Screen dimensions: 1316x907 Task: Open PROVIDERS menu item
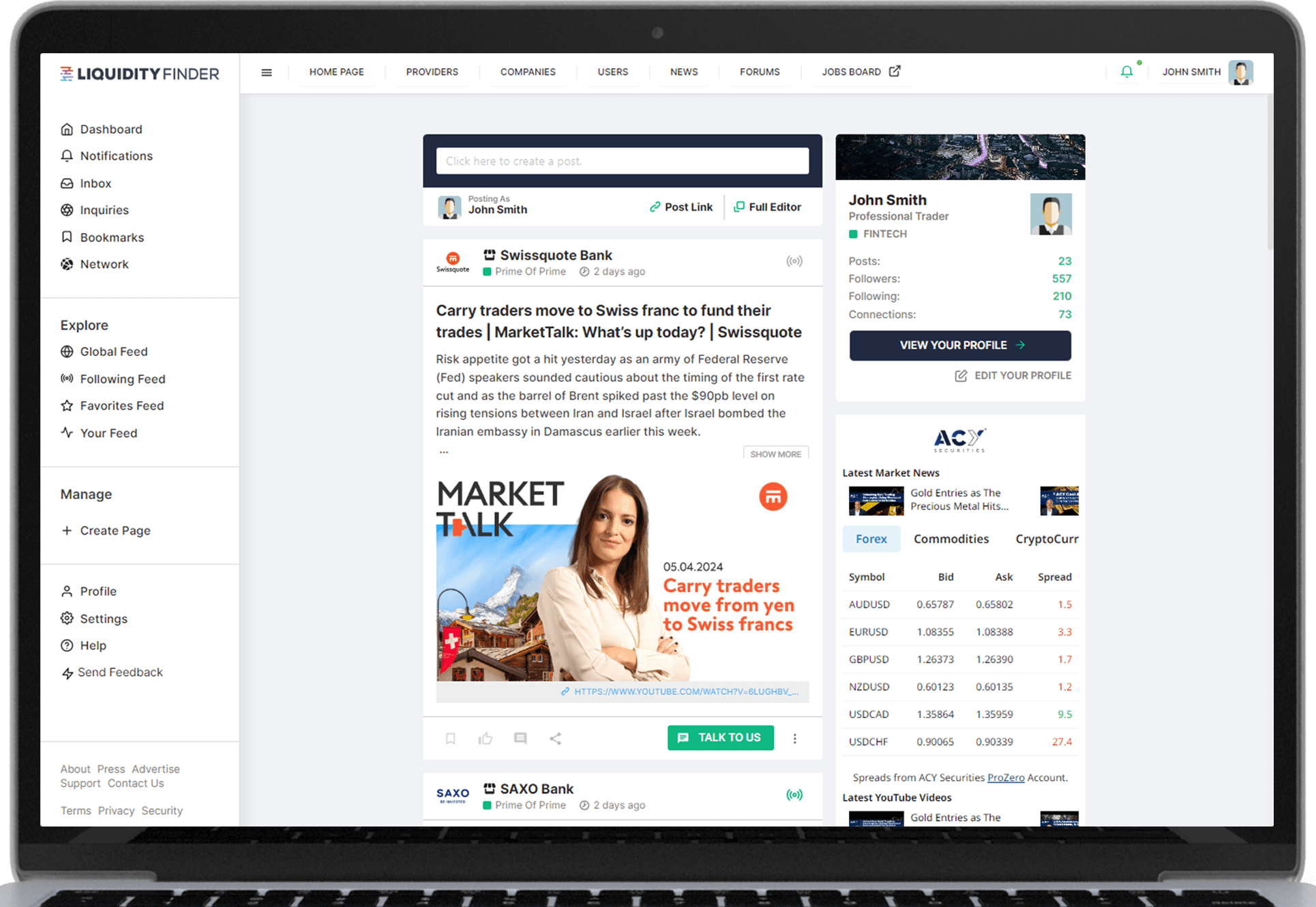click(432, 72)
